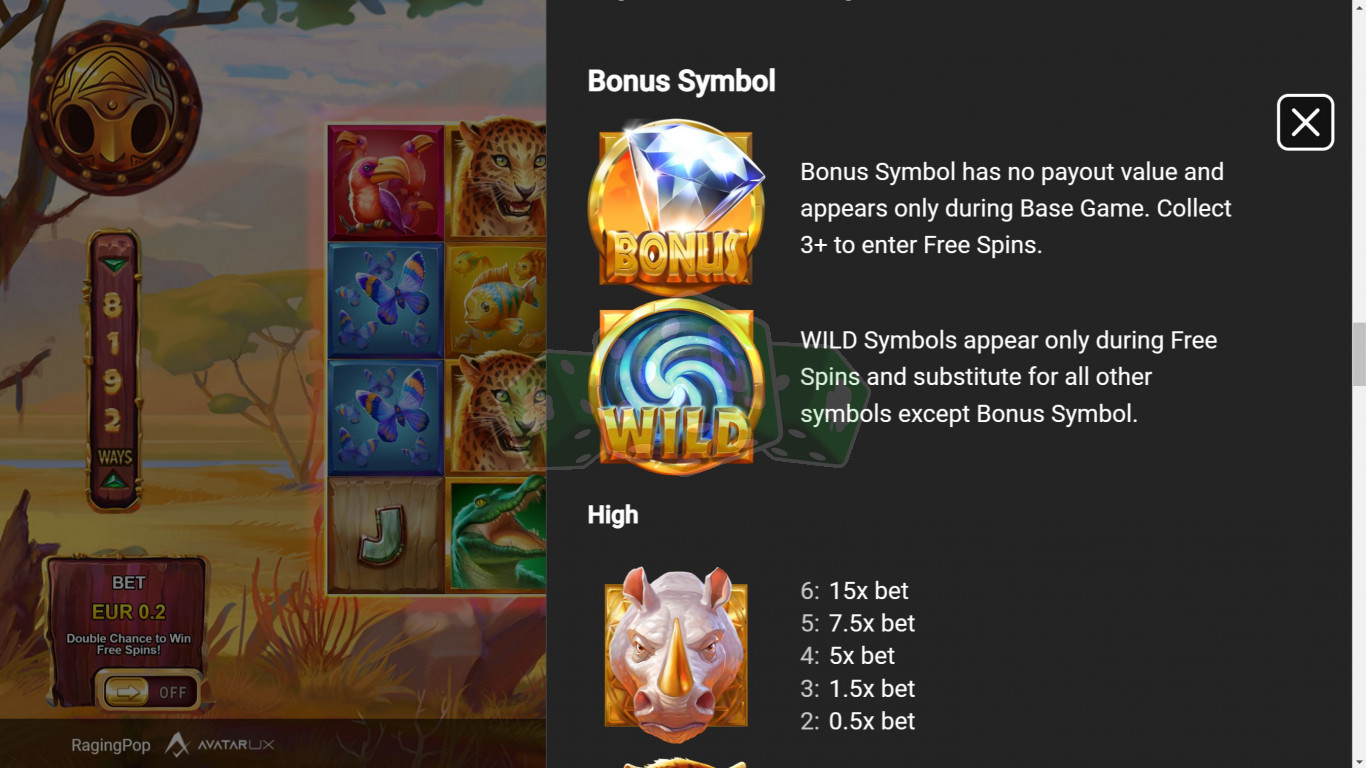Decrease ways with green down arrow
The image size is (1366, 768).
115,265
